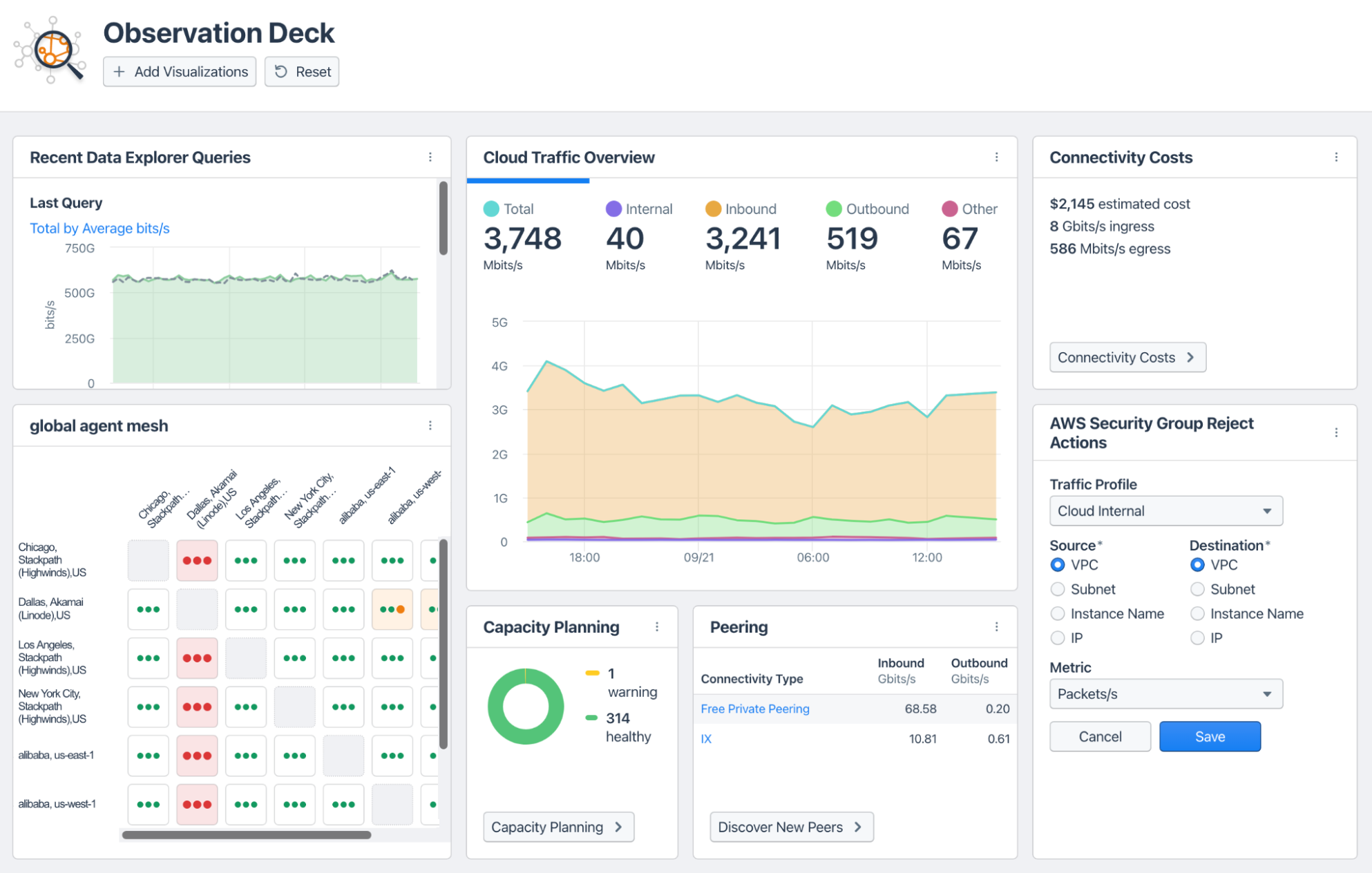Select Instance Name as the Destination

[1197, 613]
